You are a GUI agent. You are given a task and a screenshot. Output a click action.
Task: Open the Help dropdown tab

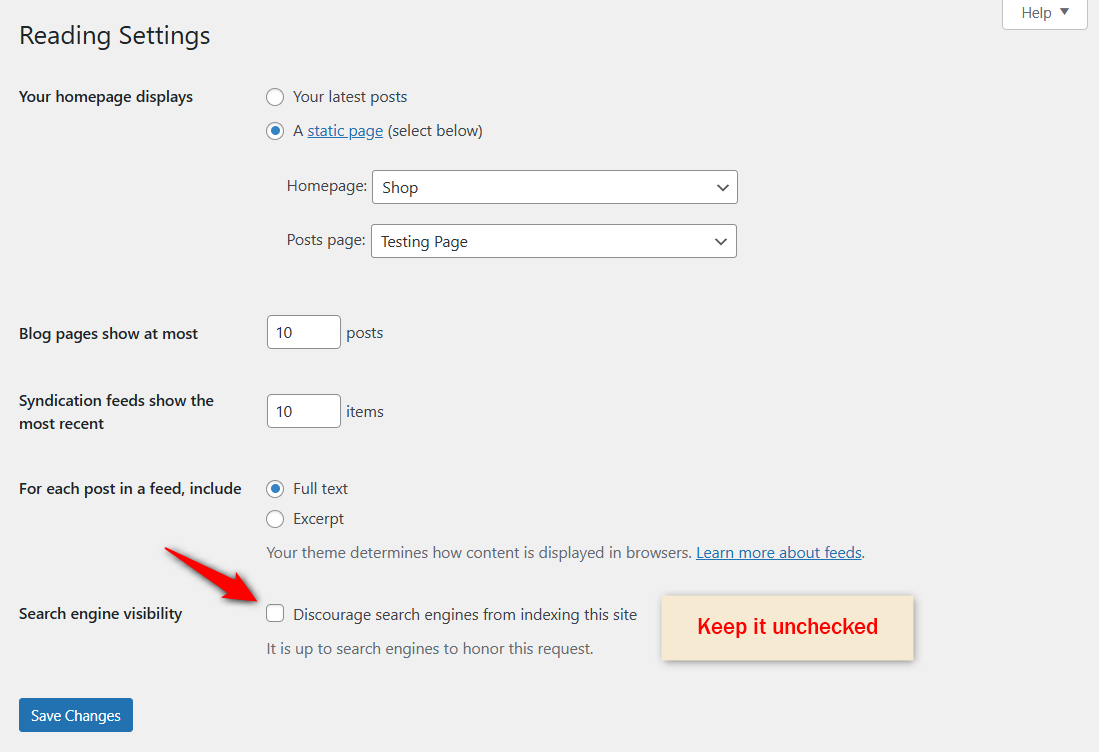[x=1044, y=13]
